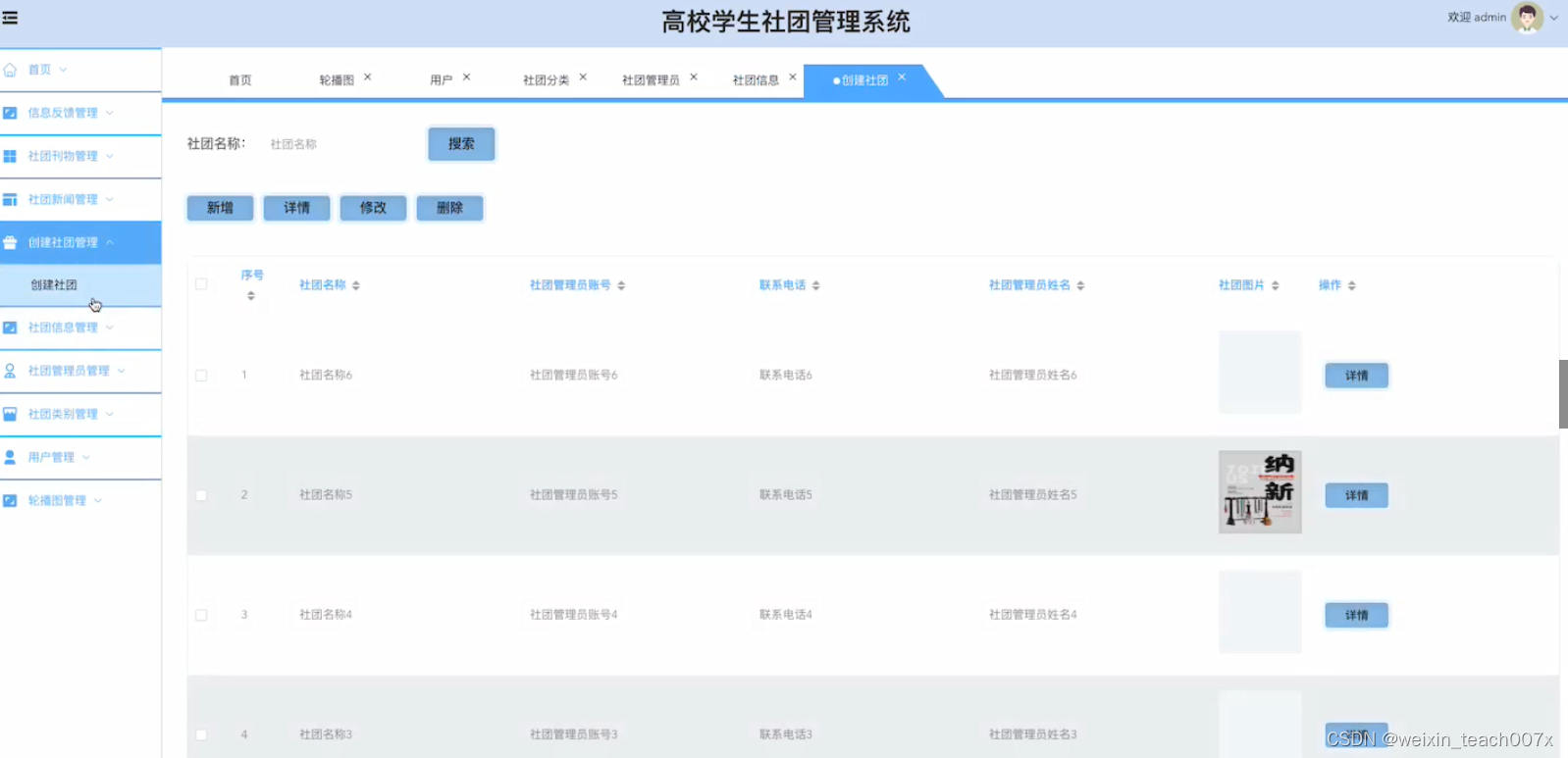Expand 轮播图管理 sidebar menu
The width and height of the screenshot is (1568, 758).
click(x=98, y=500)
